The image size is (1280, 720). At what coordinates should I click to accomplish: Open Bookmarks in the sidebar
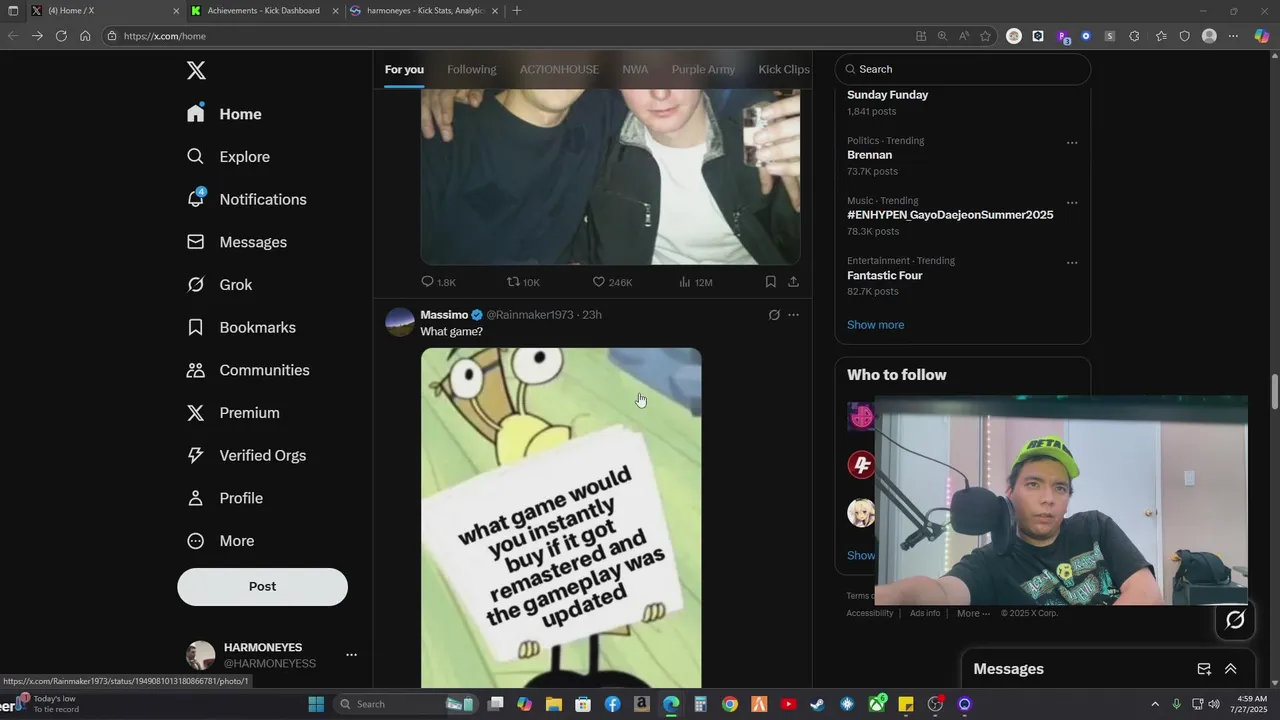(x=242, y=327)
